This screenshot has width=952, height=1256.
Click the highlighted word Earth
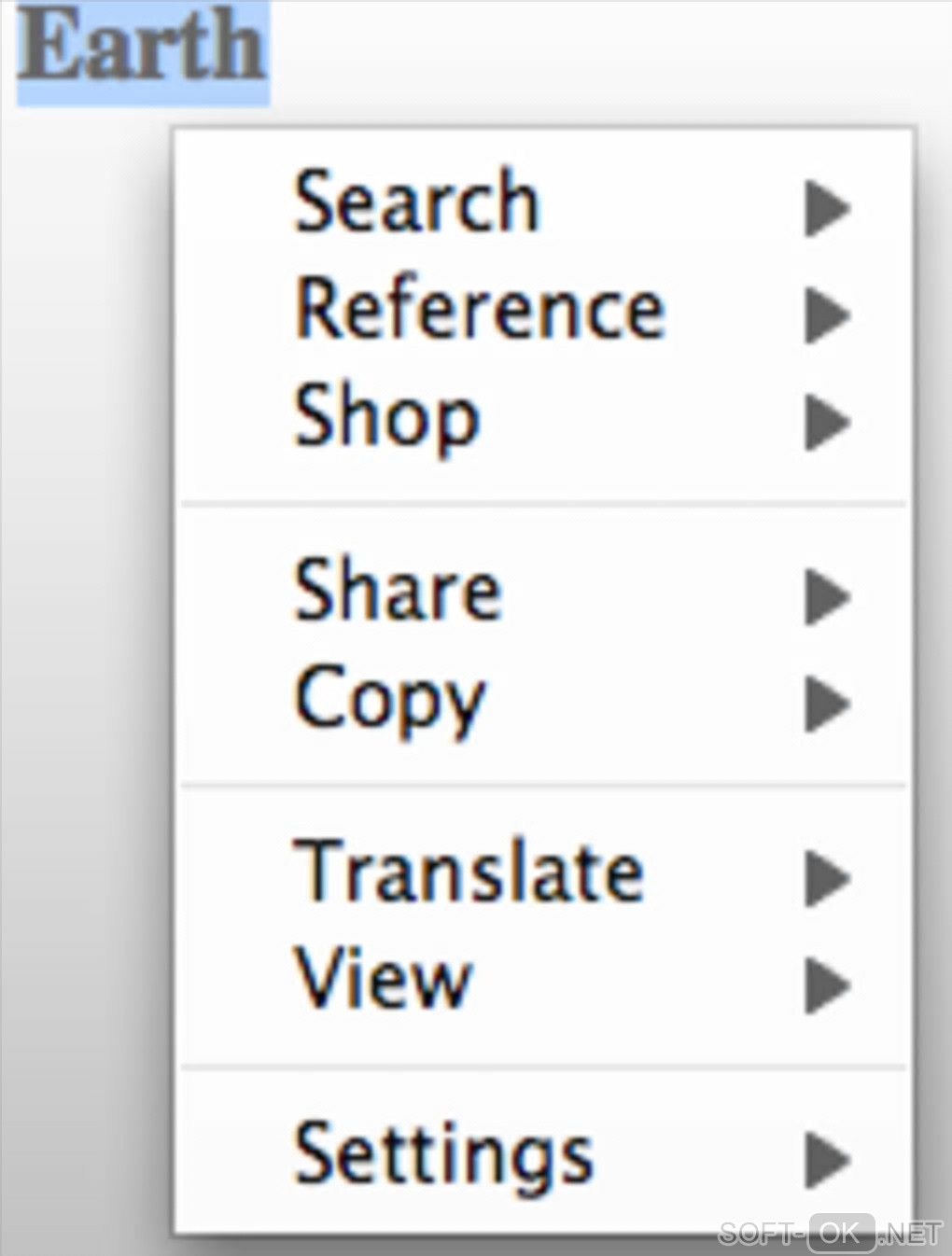pos(142,49)
